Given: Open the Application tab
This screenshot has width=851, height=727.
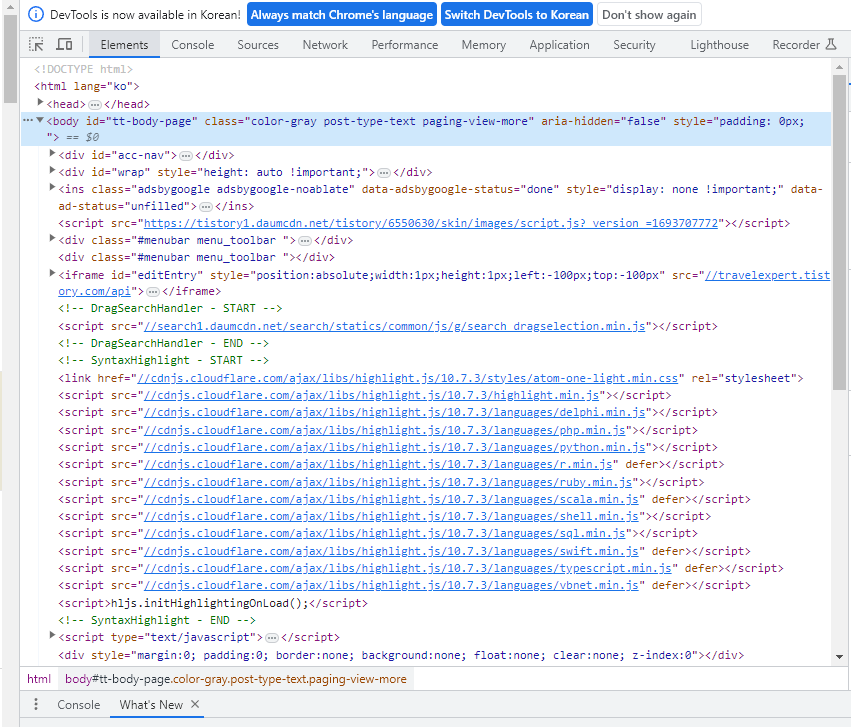Looking at the screenshot, I should 560,44.
